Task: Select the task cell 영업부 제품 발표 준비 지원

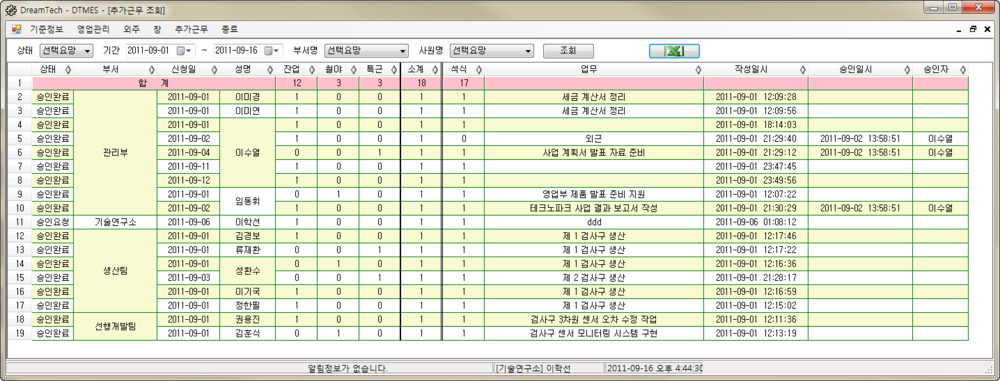Action: tap(594, 195)
